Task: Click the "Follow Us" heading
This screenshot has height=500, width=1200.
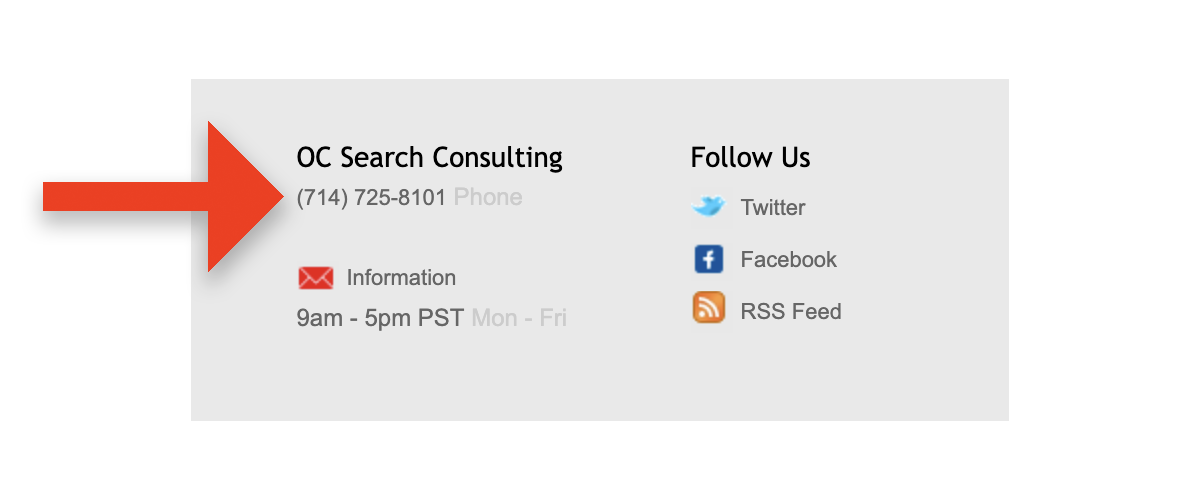Action: click(x=750, y=158)
